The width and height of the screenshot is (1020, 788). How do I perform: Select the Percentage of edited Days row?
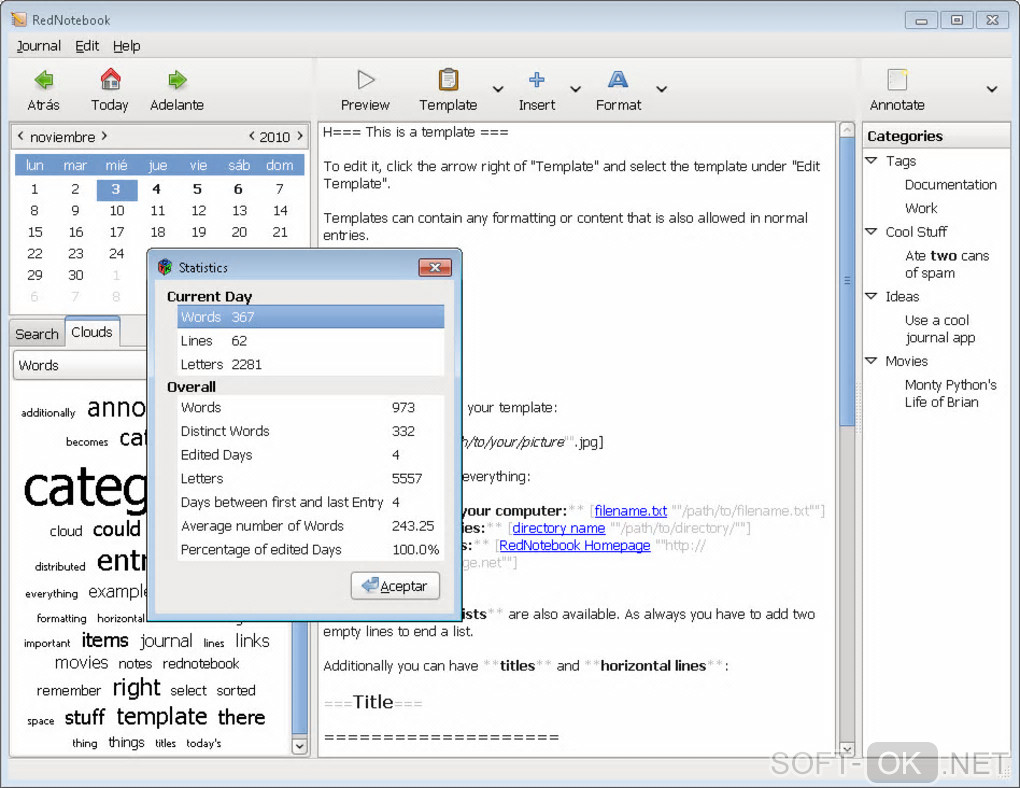(x=311, y=549)
